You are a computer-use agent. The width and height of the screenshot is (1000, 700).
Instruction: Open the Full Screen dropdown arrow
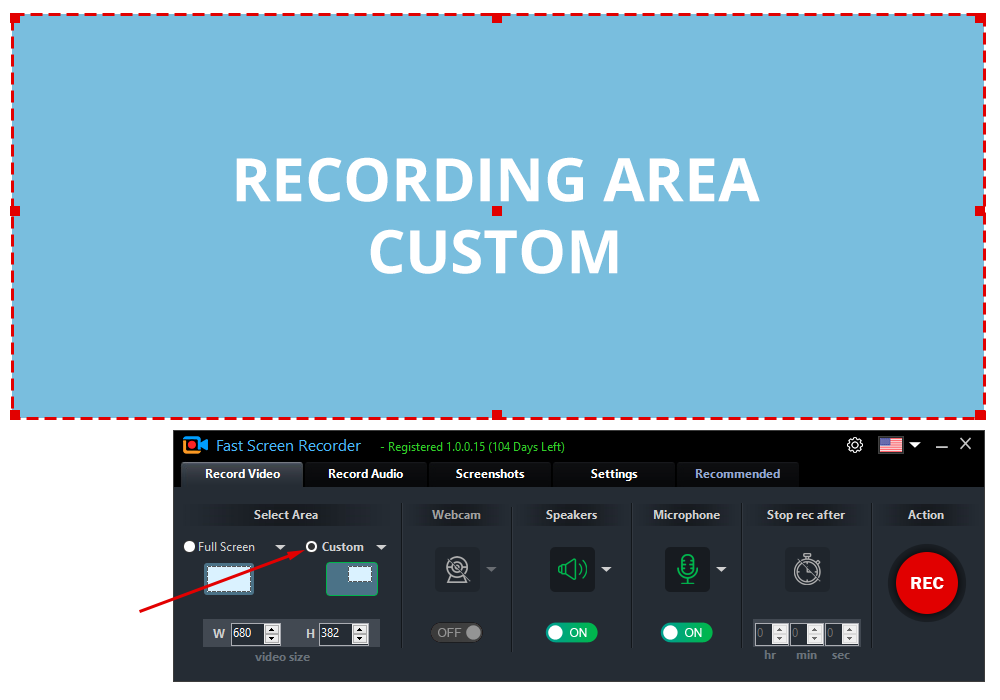280,547
